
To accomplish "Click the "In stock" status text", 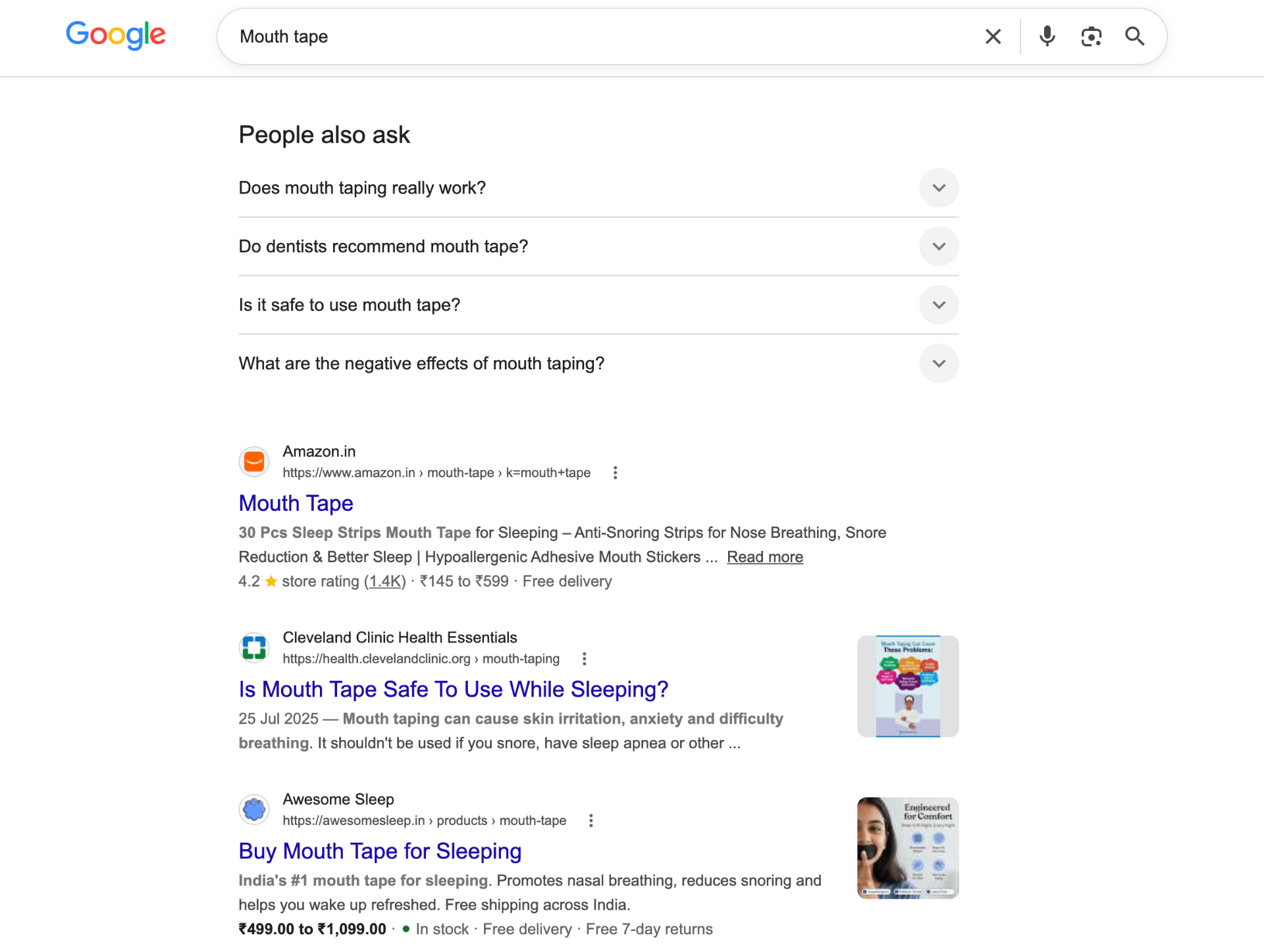I will click(x=442, y=929).
